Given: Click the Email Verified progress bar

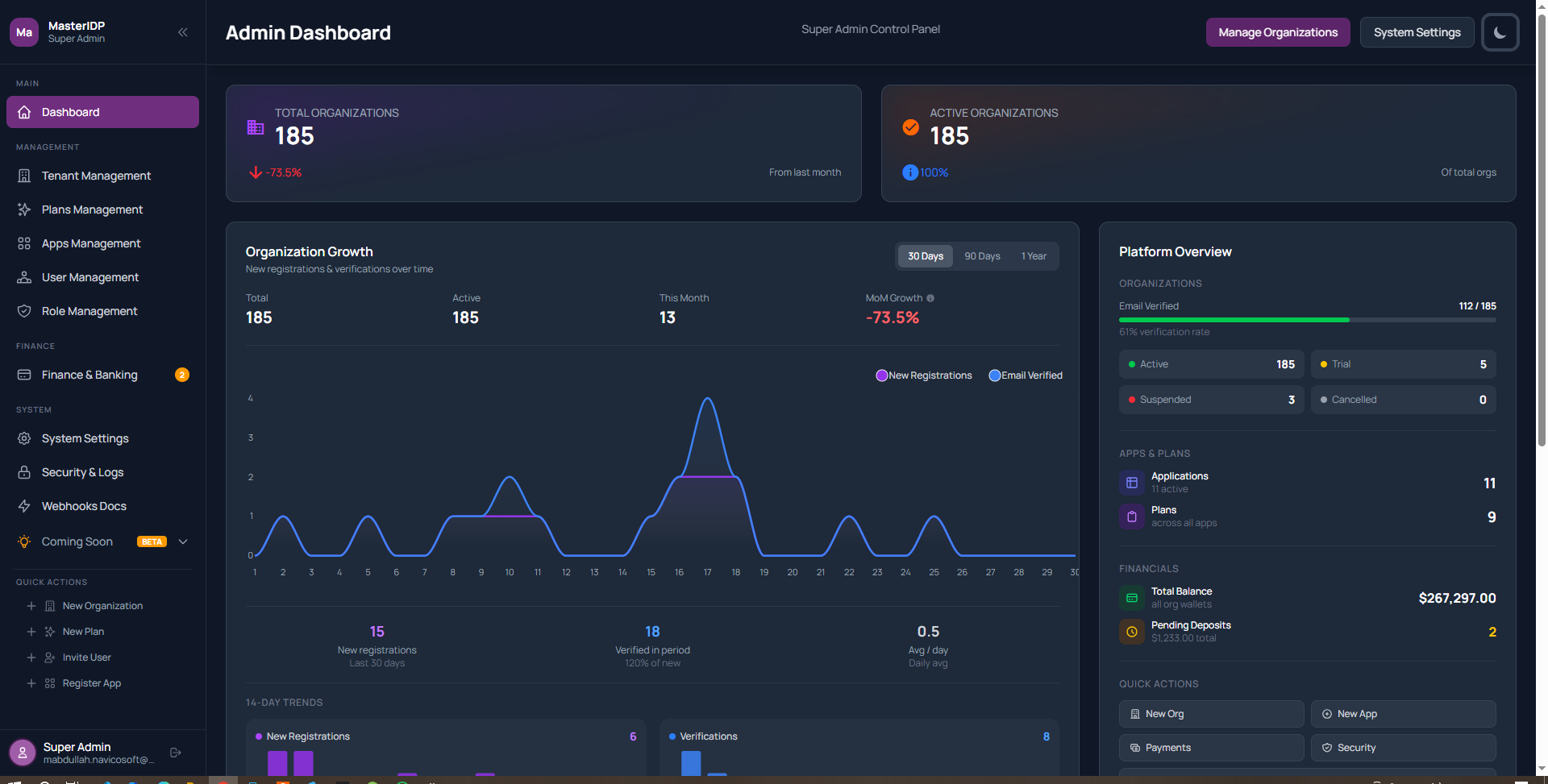Looking at the screenshot, I should pyautogui.click(x=1307, y=320).
